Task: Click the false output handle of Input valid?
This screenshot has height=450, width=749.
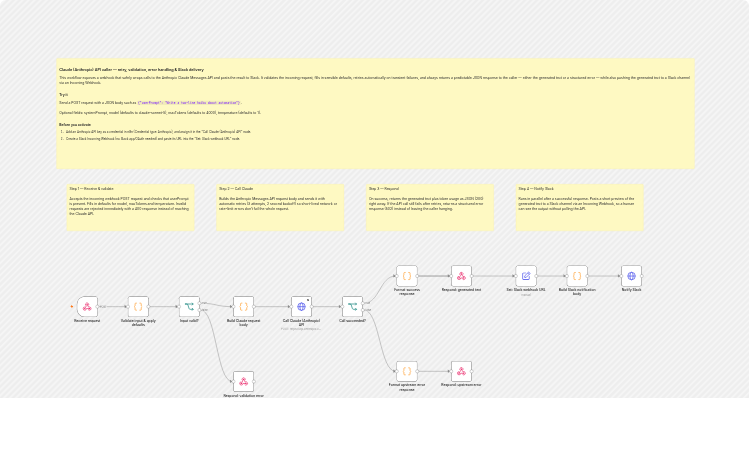Action: [201, 310]
